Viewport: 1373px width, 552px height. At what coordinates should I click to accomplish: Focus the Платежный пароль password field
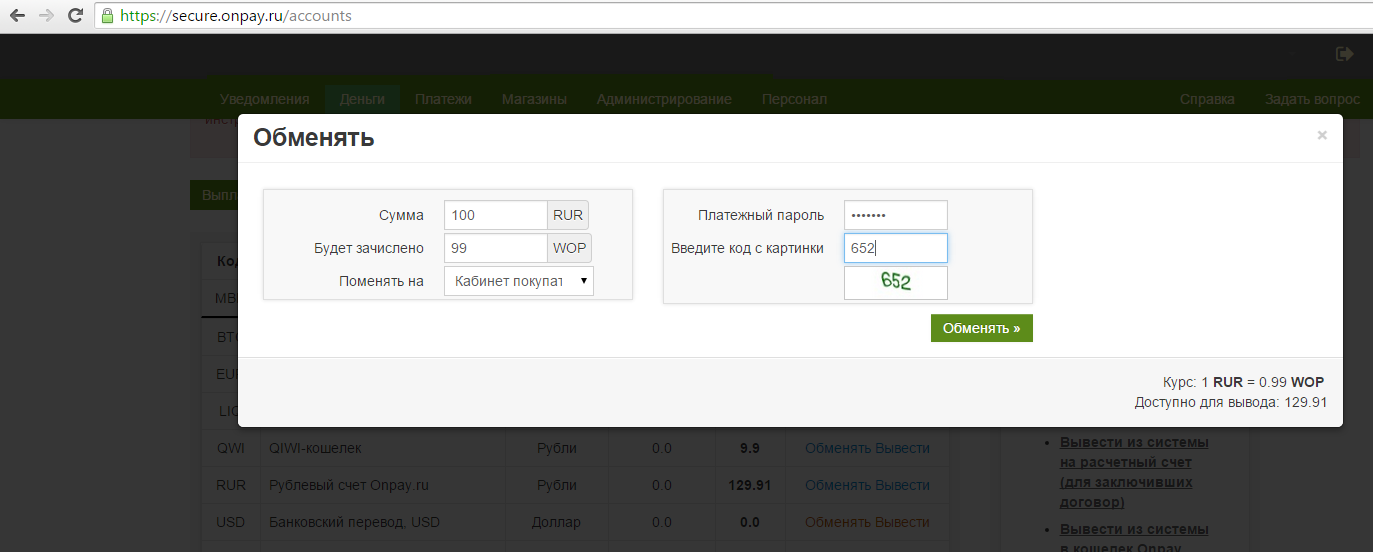click(895, 215)
